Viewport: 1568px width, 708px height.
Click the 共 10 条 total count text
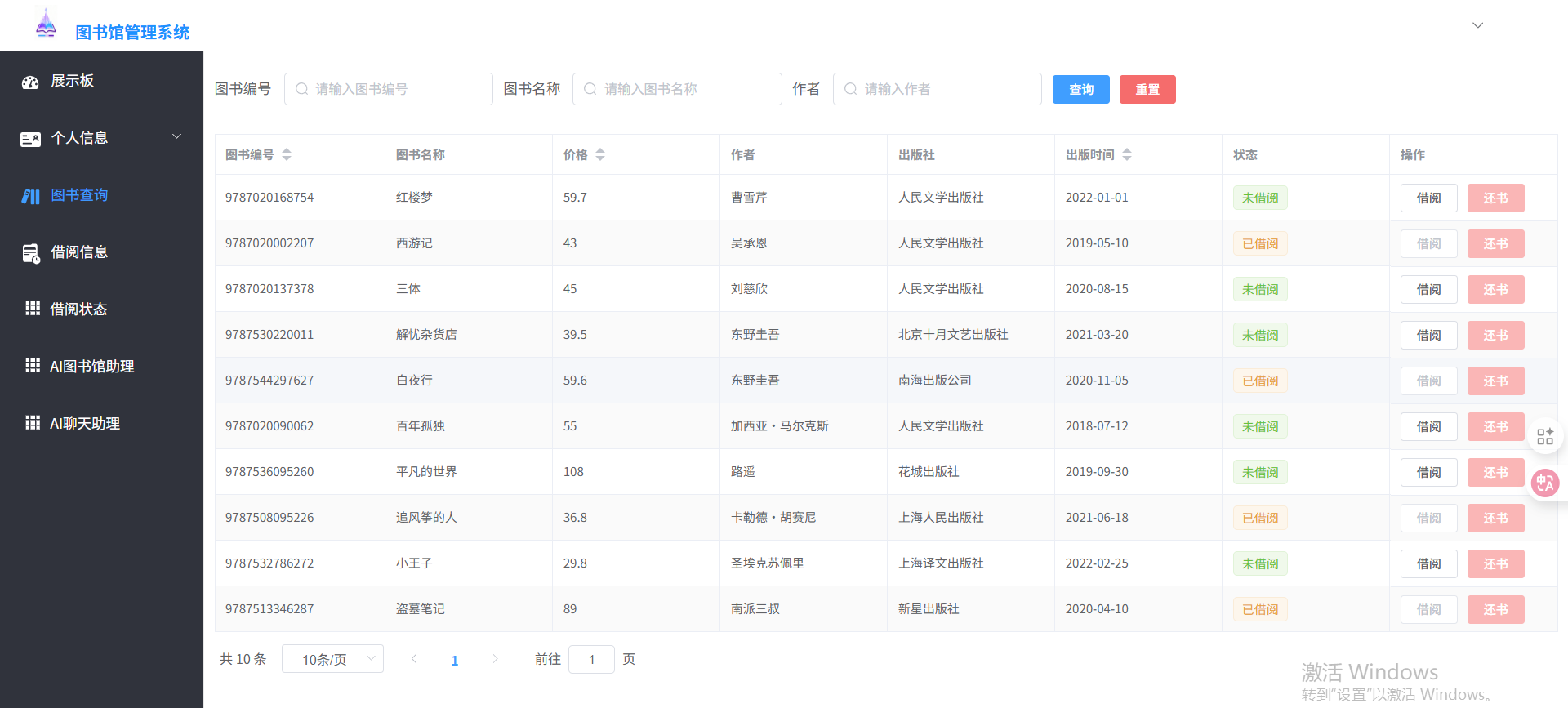click(x=243, y=659)
